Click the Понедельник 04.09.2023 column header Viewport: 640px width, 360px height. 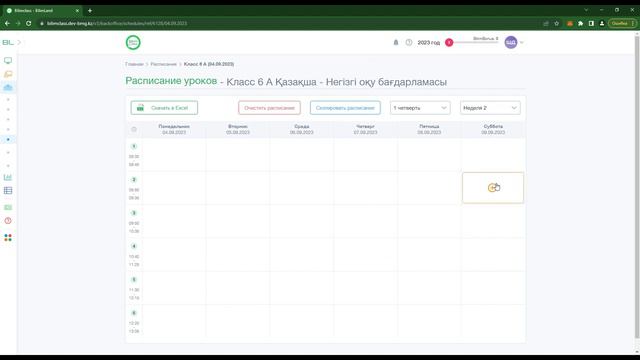174,129
